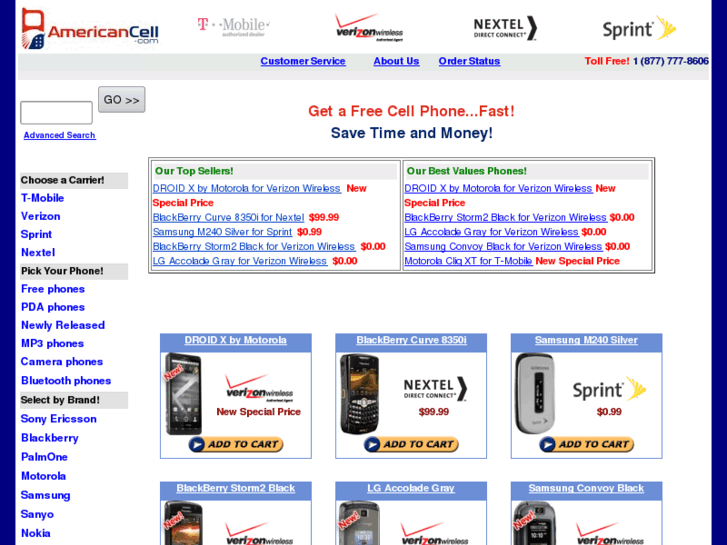Open the Customer Service menu link
Screen dimensions: 727x545
pos(303,61)
